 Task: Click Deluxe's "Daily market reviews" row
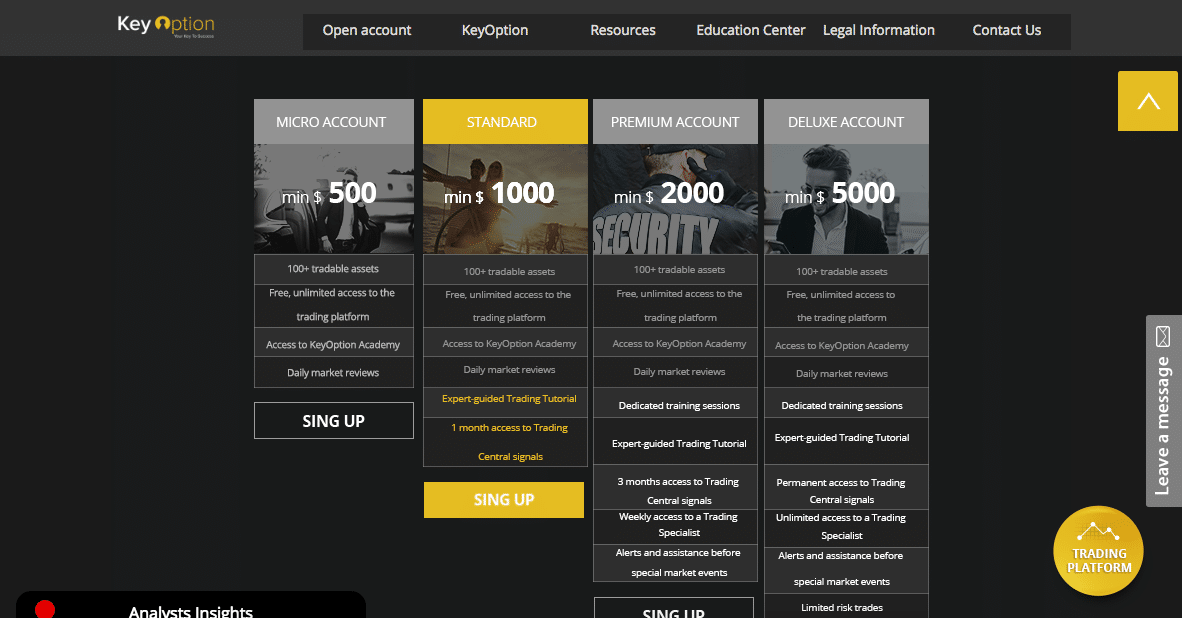(x=846, y=373)
